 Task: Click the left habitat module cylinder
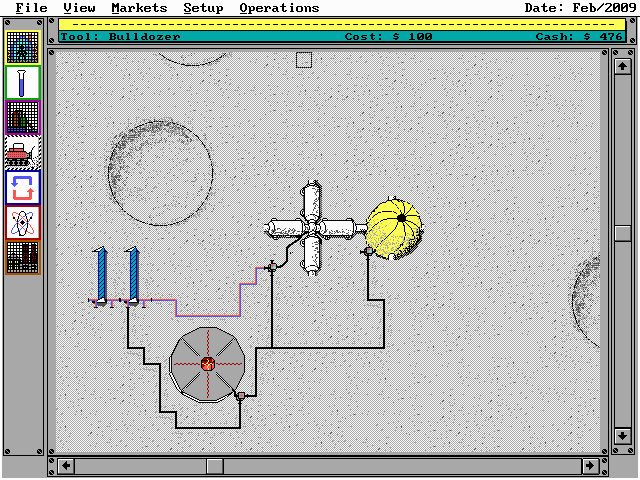286,228
